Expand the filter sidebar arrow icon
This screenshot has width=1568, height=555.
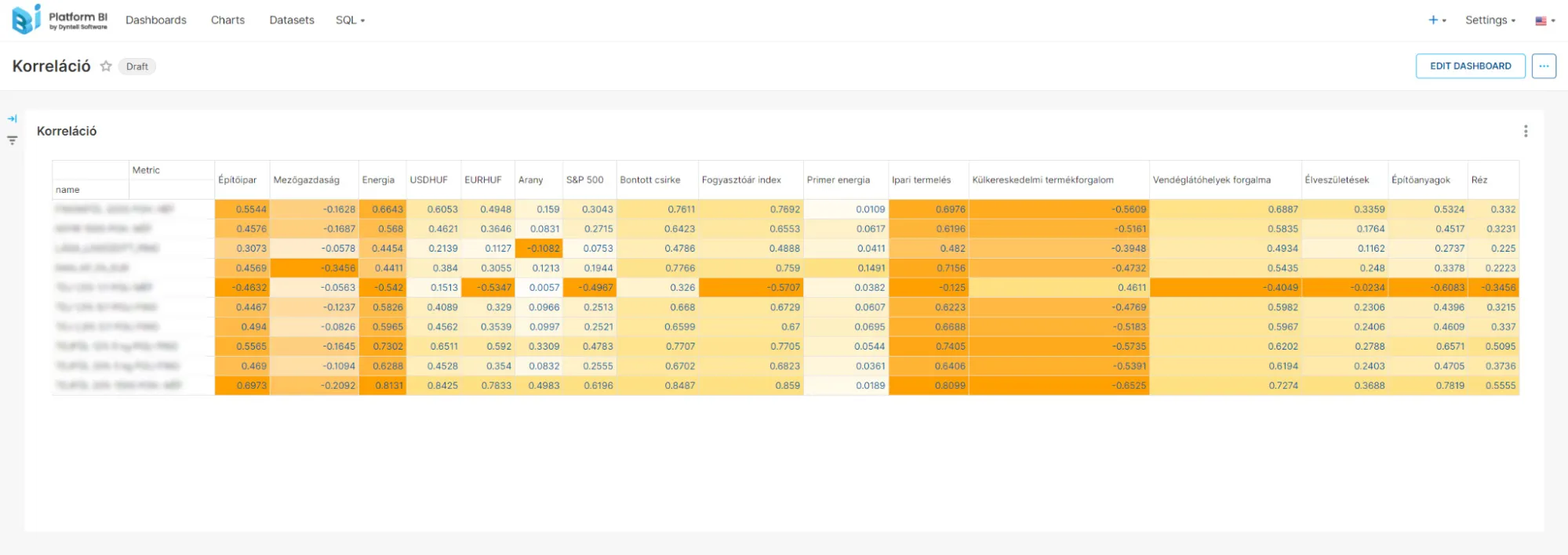(13, 119)
